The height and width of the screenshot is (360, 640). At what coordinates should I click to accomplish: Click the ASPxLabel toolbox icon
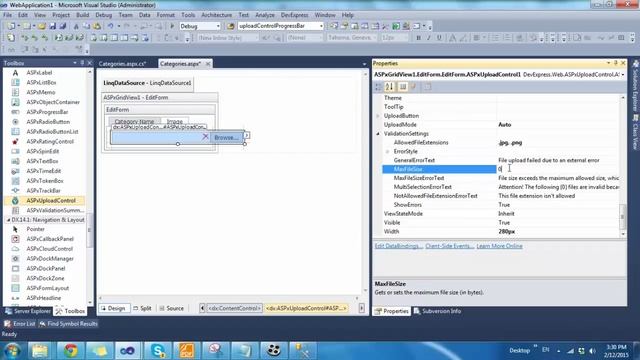click(15, 73)
